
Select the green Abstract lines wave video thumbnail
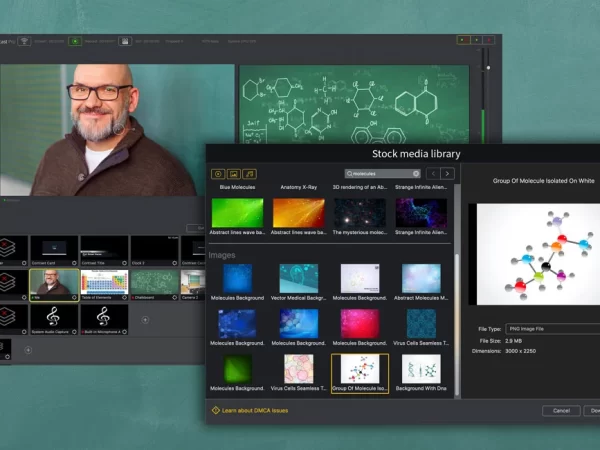point(237,213)
